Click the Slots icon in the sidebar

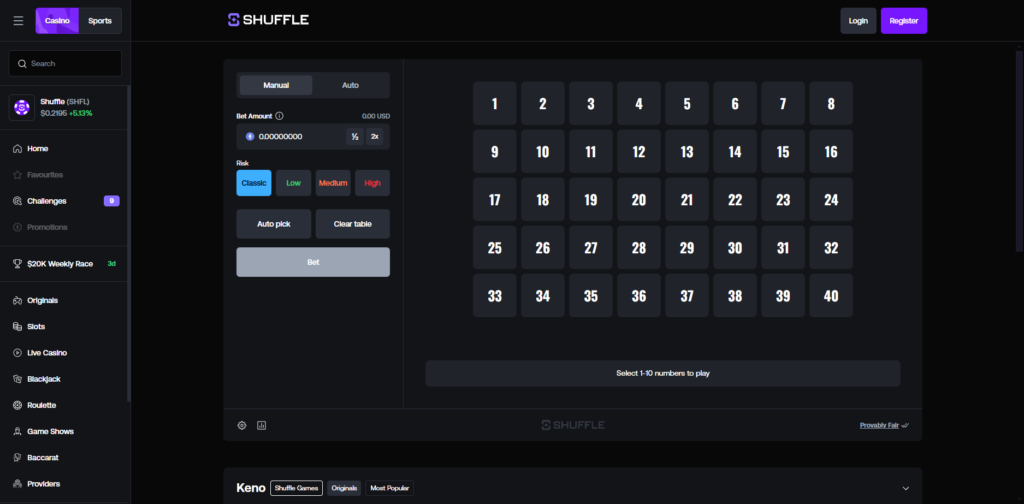click(18, 326)
